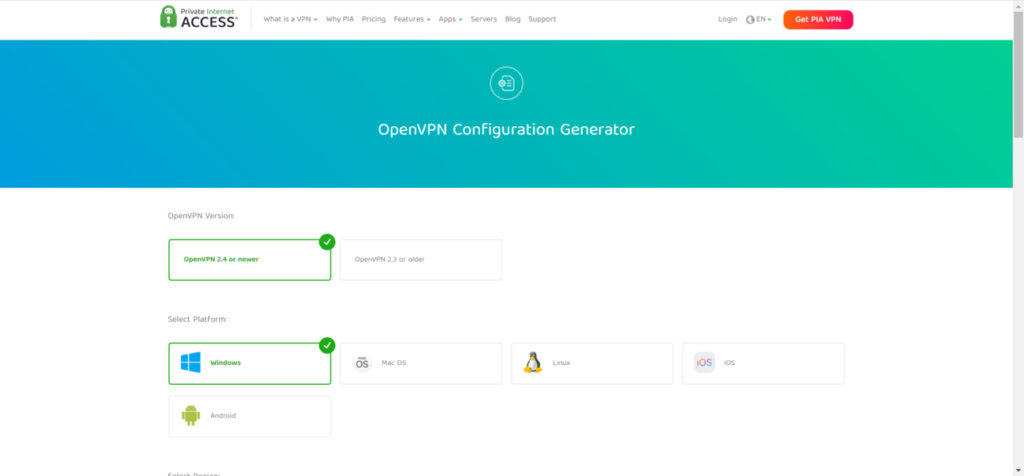The height and width of the screenshot is (476, 1024).
Task: Select OpenVPN 2.4 or newer option
Action: pos(249,259)
